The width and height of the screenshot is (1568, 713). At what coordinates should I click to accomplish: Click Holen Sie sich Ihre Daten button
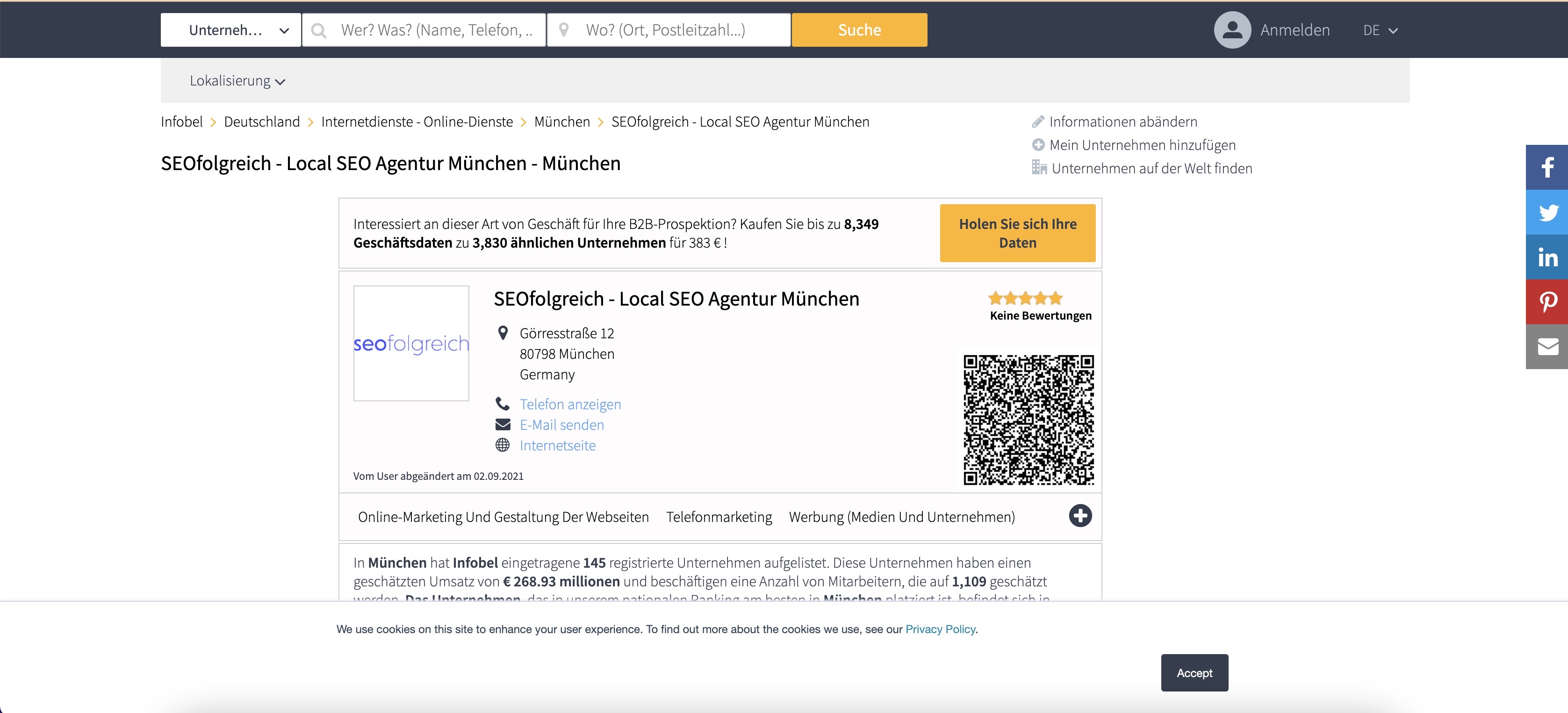pyautogui.click(x=1017, y=233)
